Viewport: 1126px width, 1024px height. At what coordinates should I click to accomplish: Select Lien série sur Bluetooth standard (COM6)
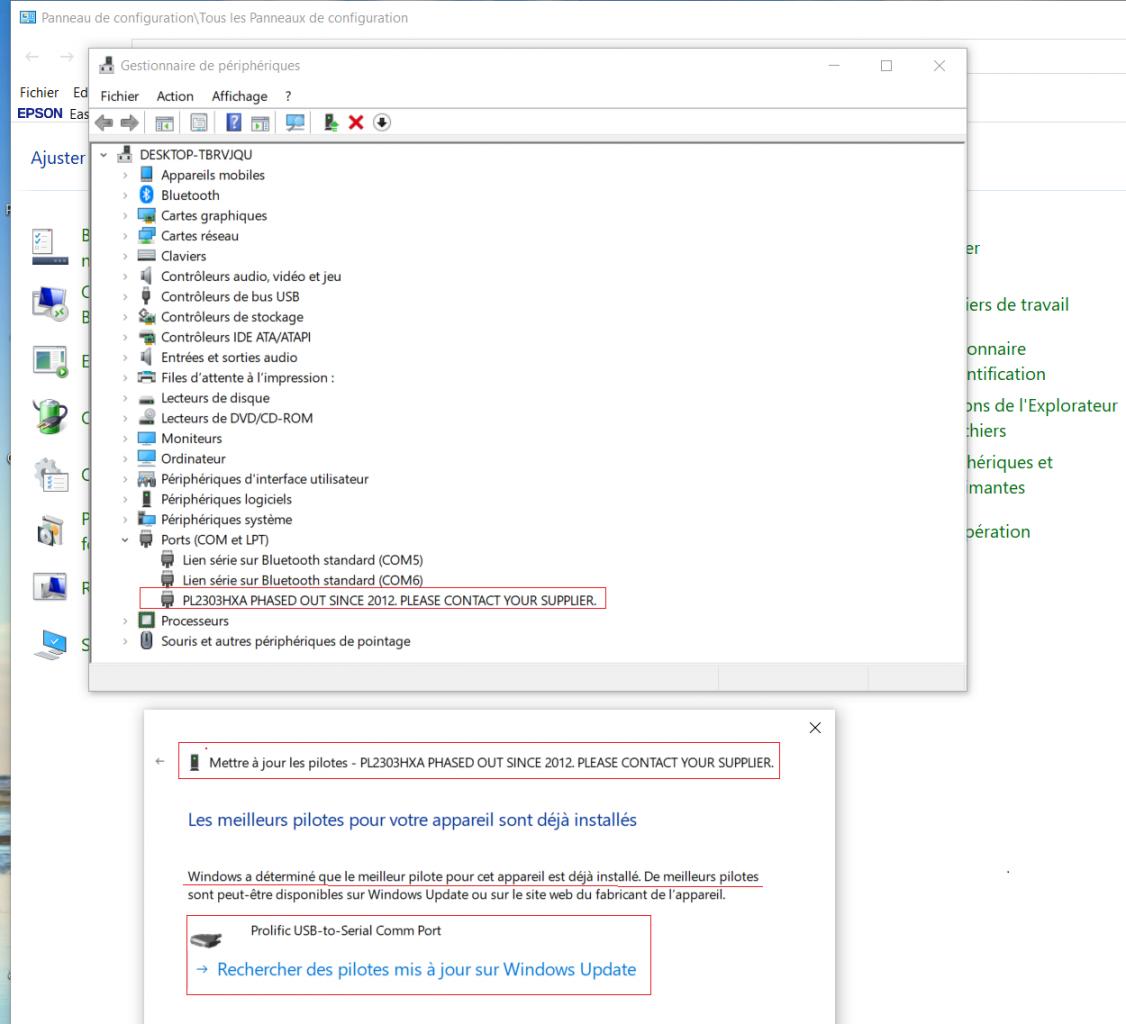(302, 580)
